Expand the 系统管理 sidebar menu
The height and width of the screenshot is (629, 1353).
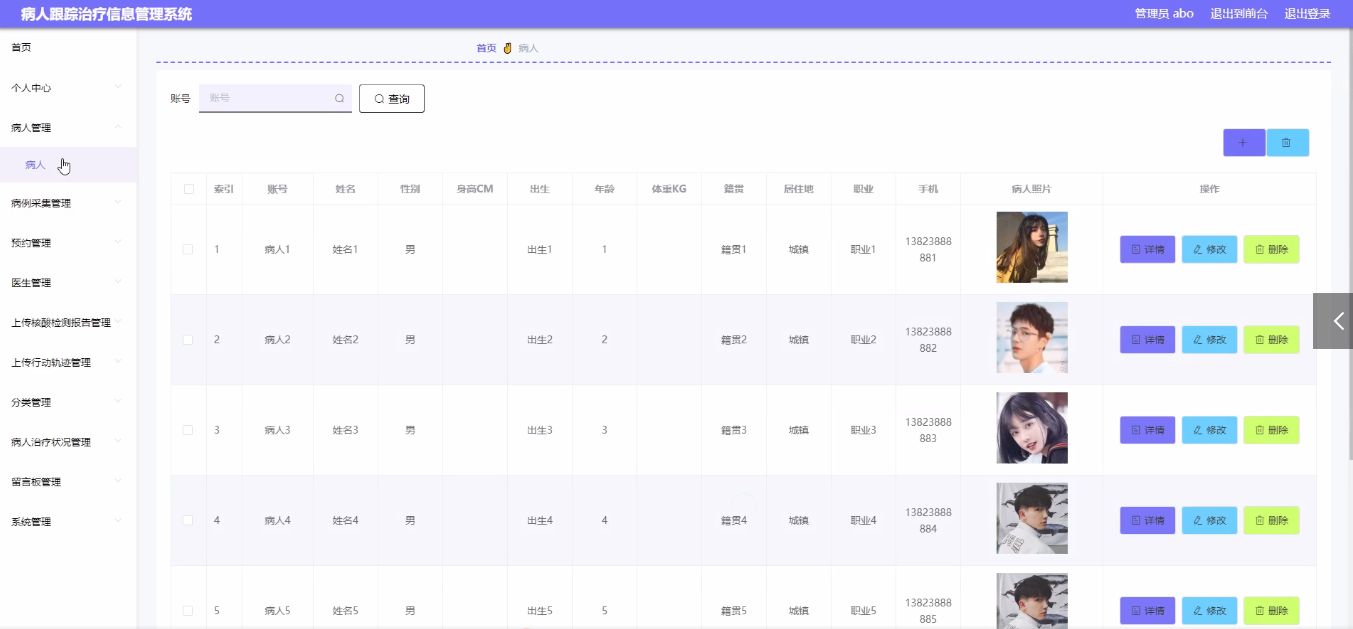tap(68, 522)
